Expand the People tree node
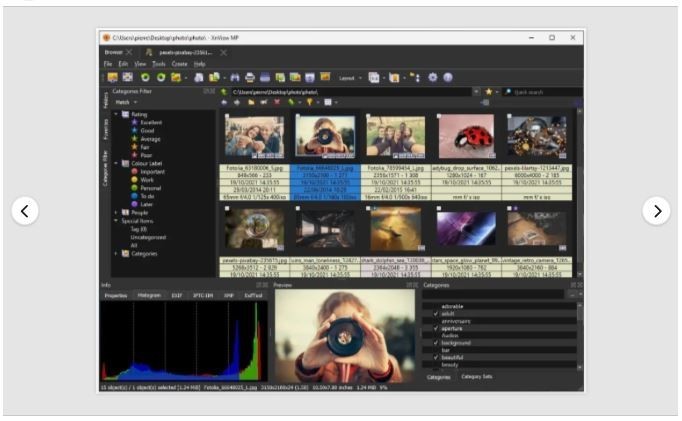 [116, 213]
